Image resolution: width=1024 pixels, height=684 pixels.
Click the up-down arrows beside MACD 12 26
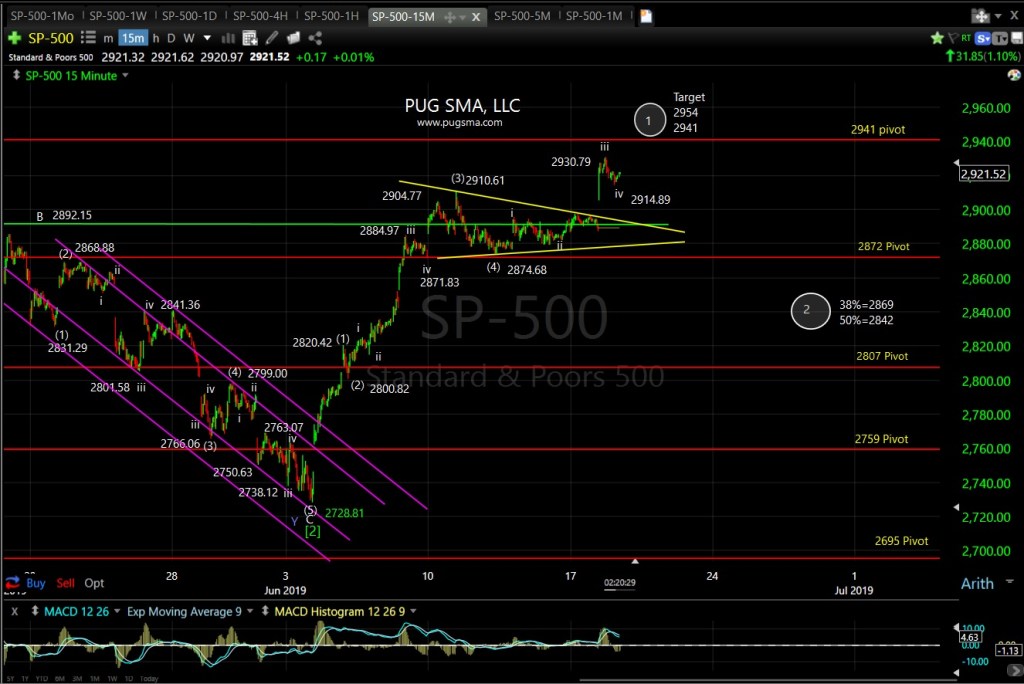pyautogui.click(x=35, y=611)
